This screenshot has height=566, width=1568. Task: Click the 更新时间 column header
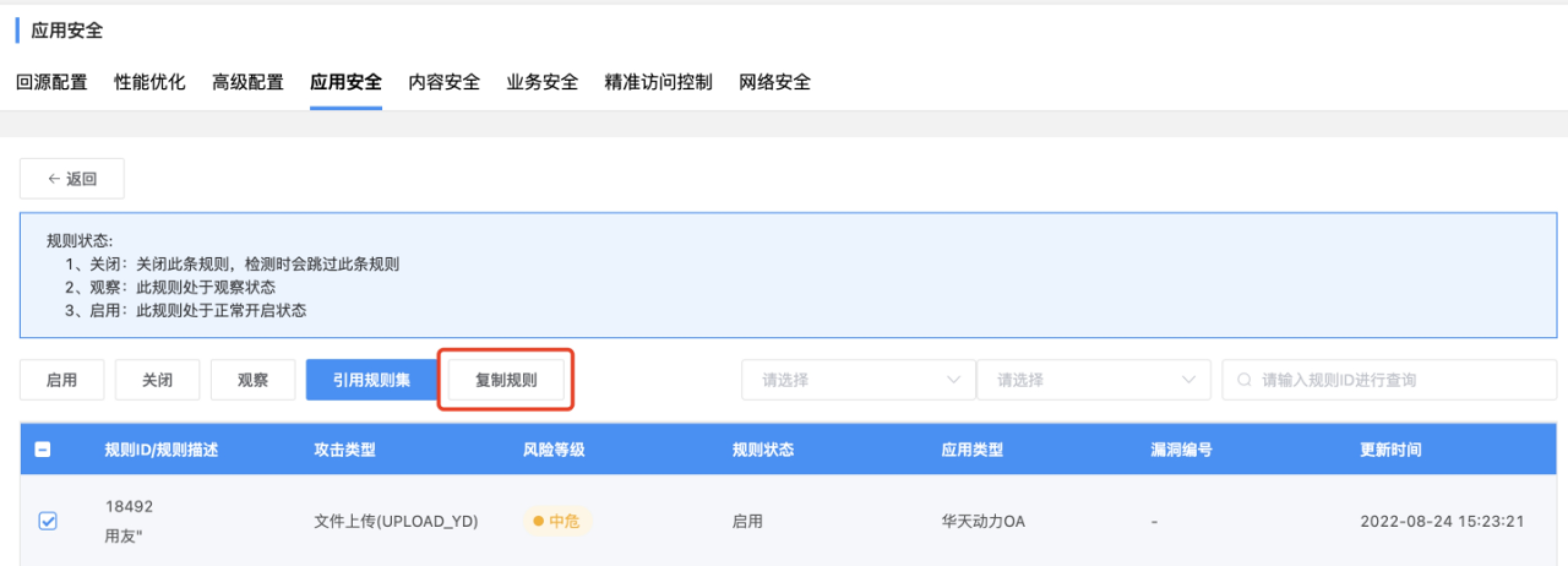(1390, 450)
